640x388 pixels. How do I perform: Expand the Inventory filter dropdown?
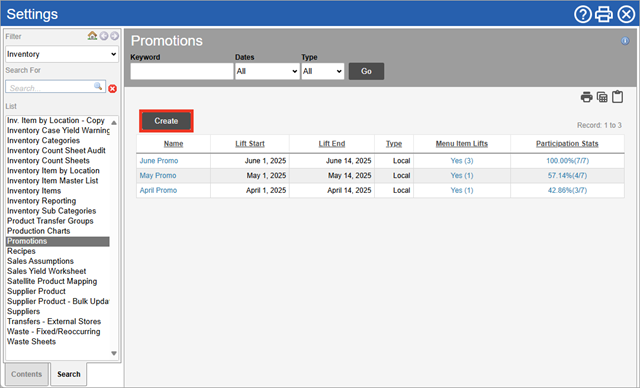coord(62,54)
